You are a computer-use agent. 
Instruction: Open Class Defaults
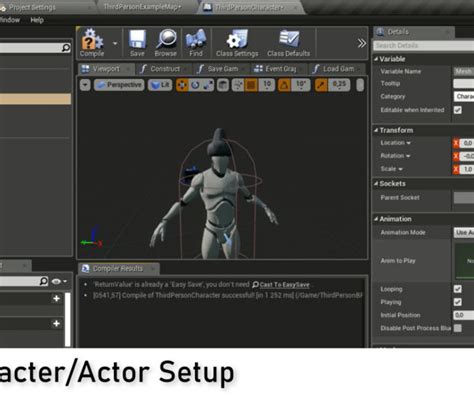click(x=288, y=43)
